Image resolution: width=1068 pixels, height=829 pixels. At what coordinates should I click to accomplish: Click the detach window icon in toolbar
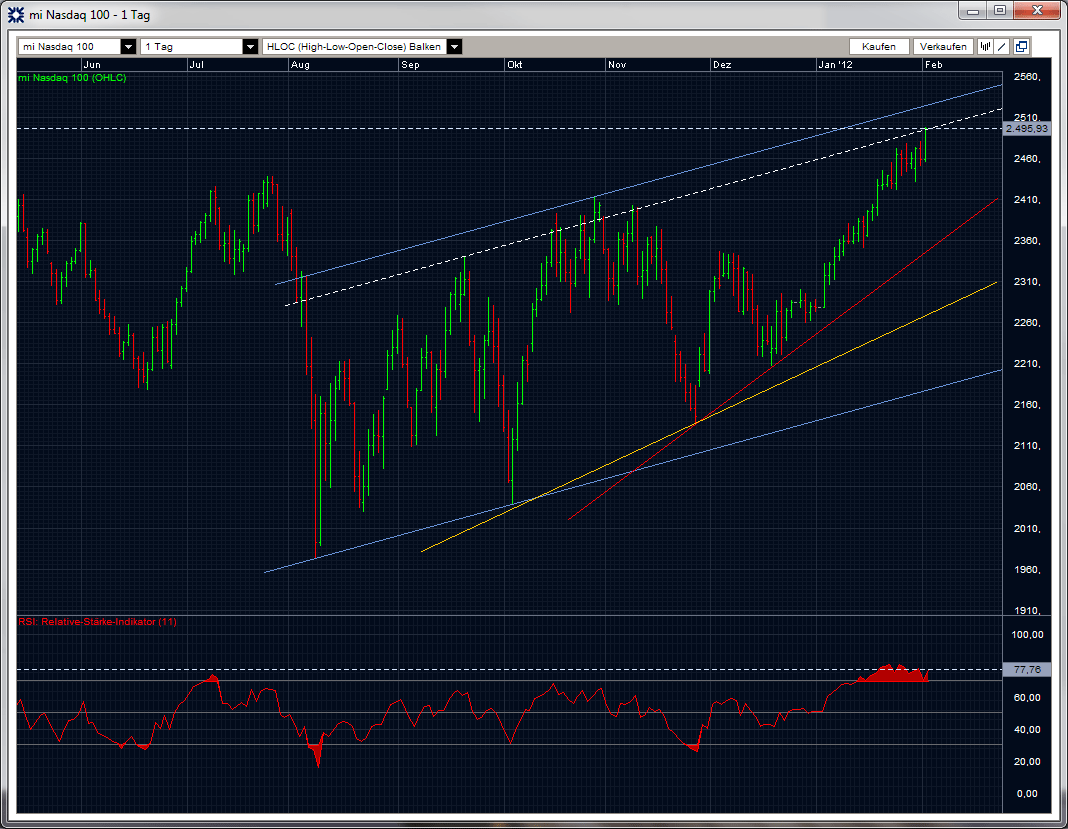1021,46
